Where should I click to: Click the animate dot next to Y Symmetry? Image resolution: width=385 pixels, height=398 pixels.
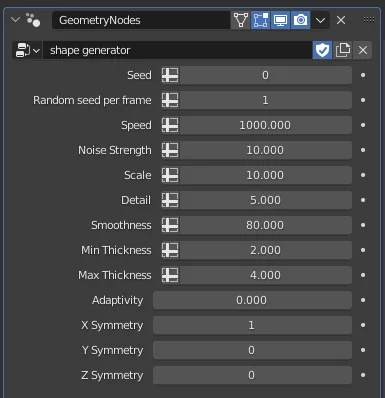[x=363, y=350]
